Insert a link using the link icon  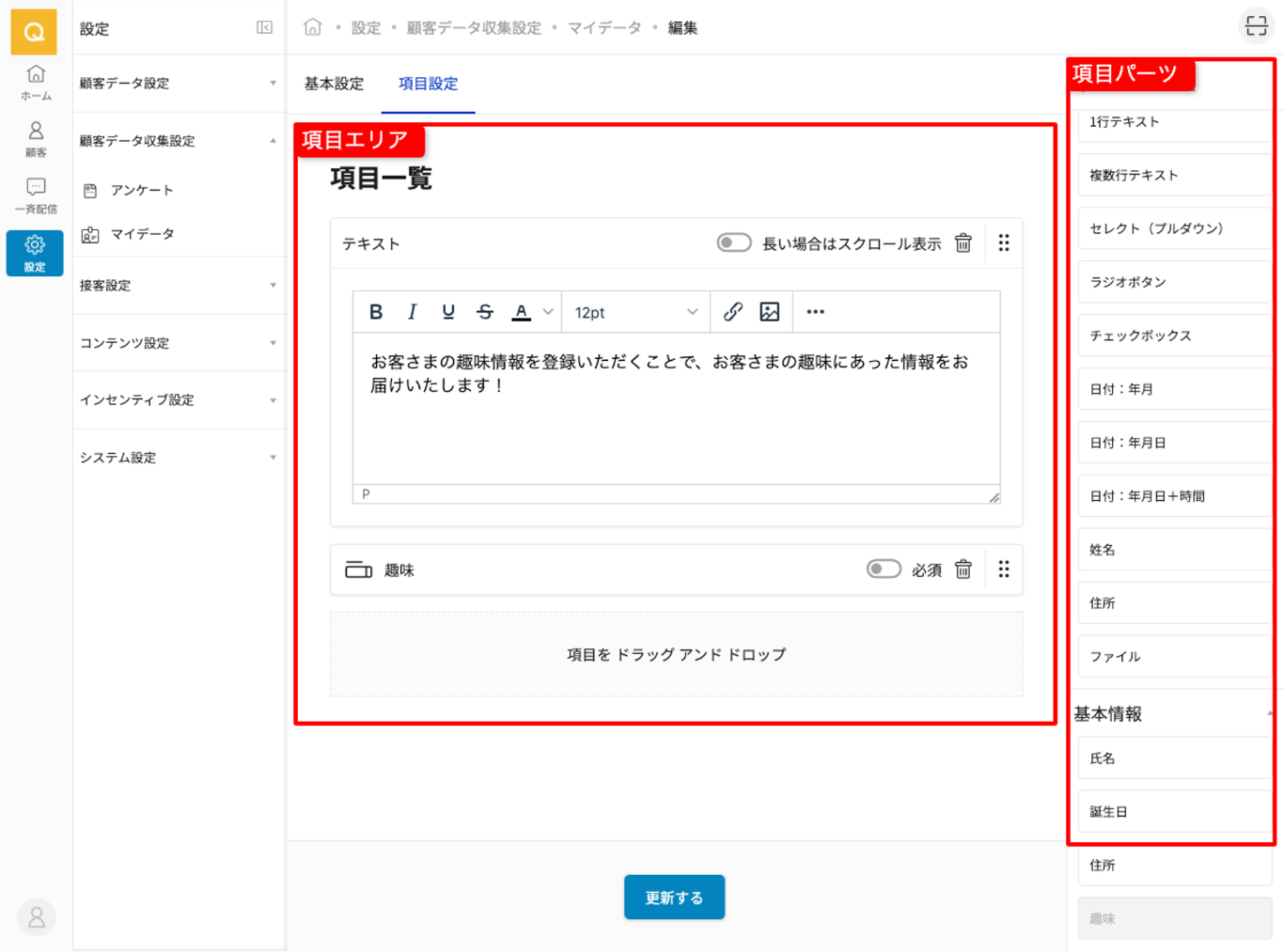click(732, 312)
